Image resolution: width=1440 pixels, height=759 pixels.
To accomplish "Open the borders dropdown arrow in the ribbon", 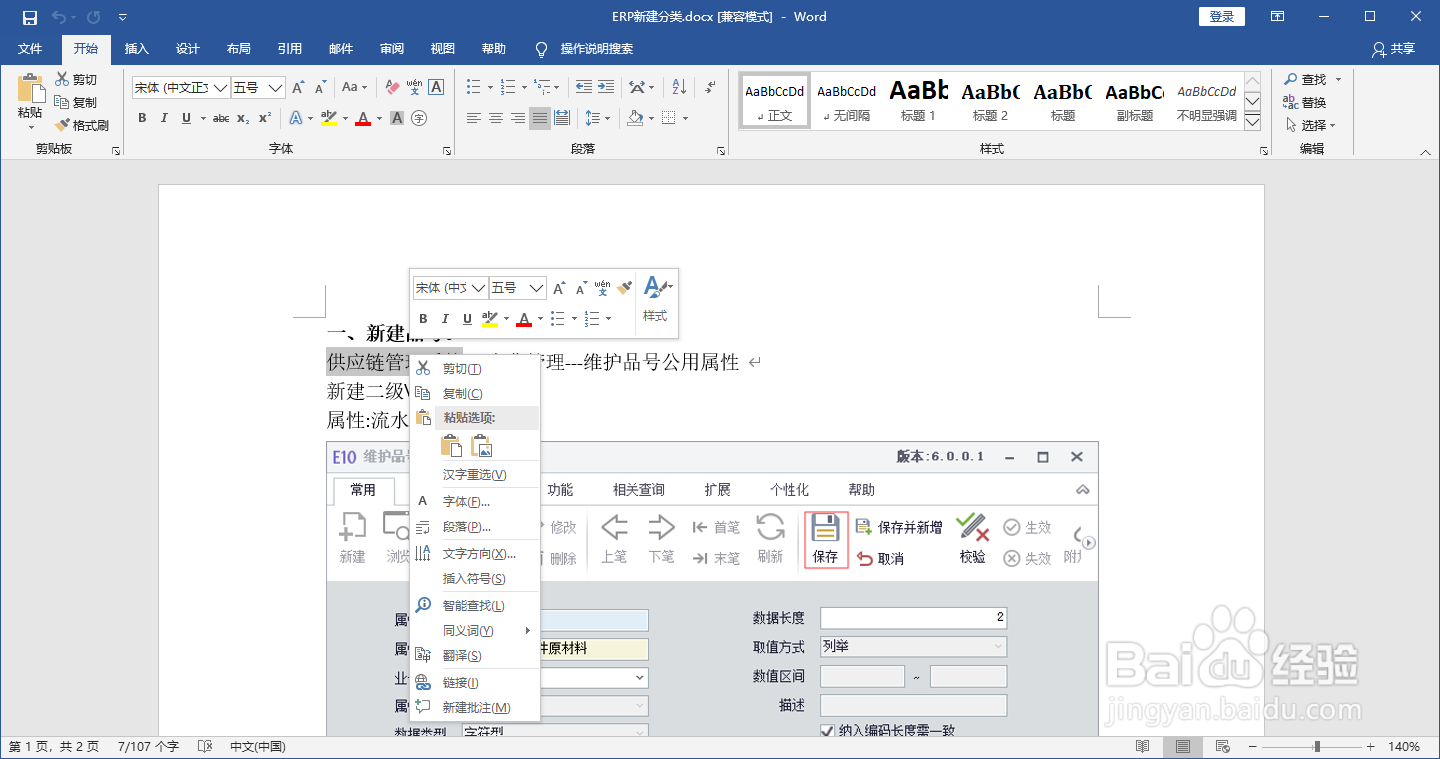I will [x=686, y=118].
